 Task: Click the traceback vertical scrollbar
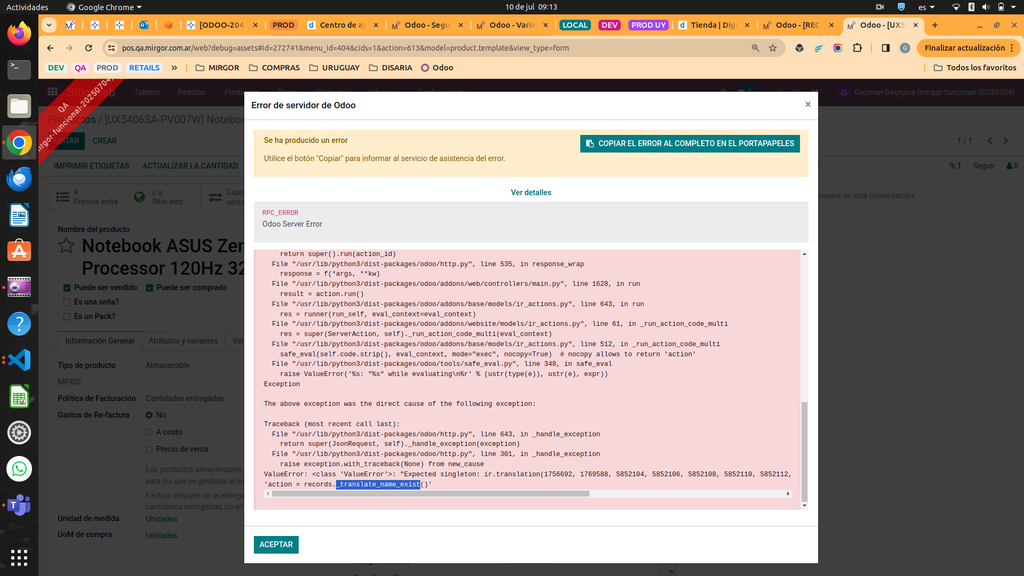tap(805, 451)
